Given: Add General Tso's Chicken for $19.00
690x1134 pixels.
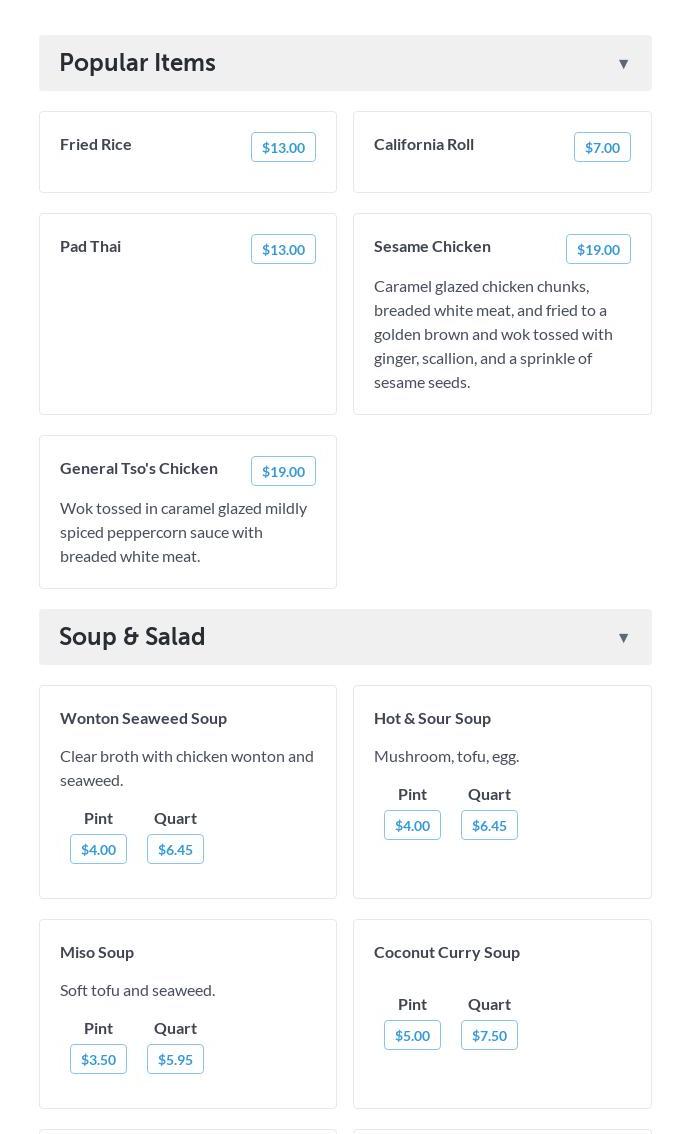Looking at the screenshot, I should tap(283, 472).
